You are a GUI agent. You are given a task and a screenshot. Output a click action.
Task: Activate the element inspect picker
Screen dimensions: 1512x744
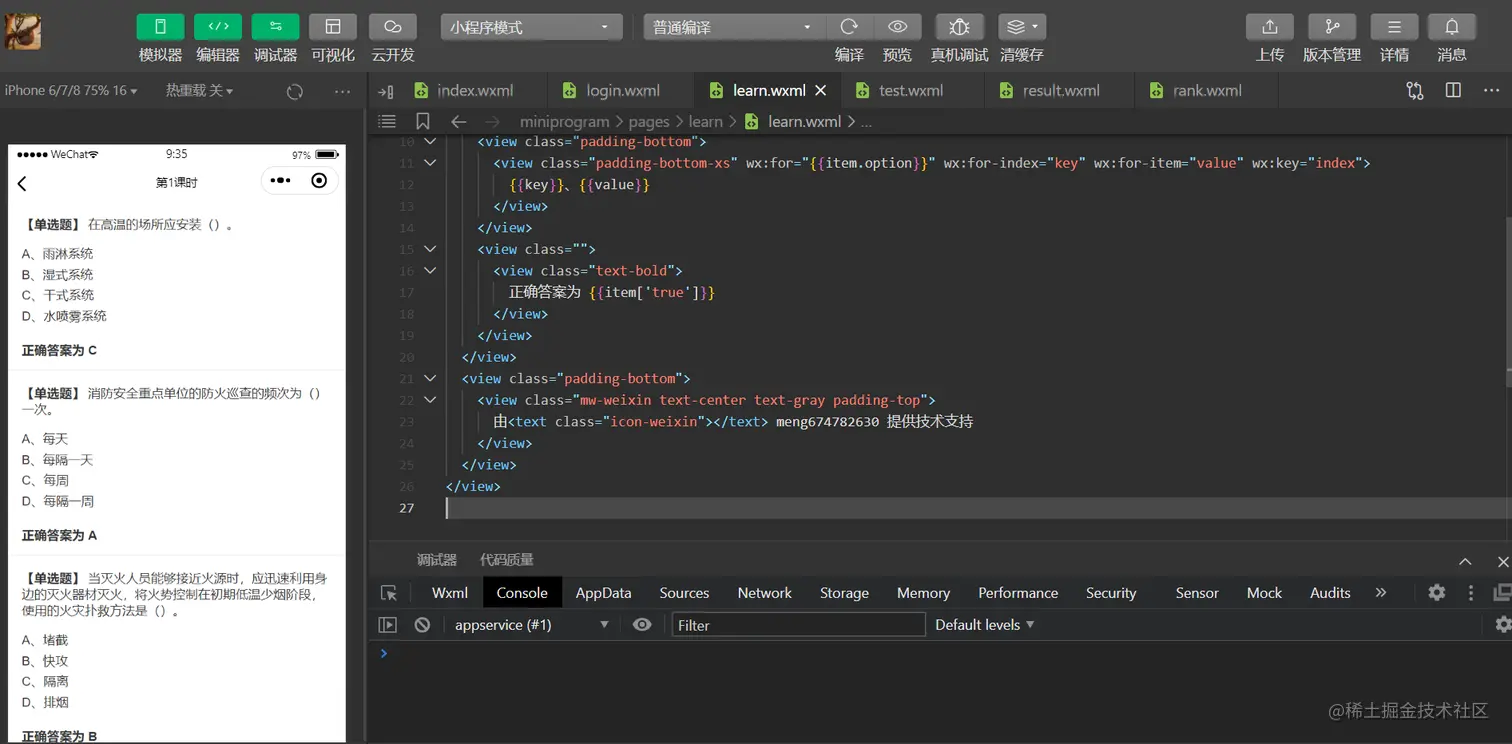[389, 593]
